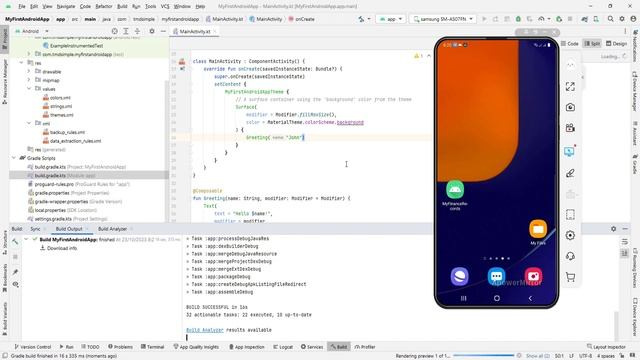Select the MainActivity.kt editor tab
The width and height of the screenshot is (640, 360).
click(195, 31)
